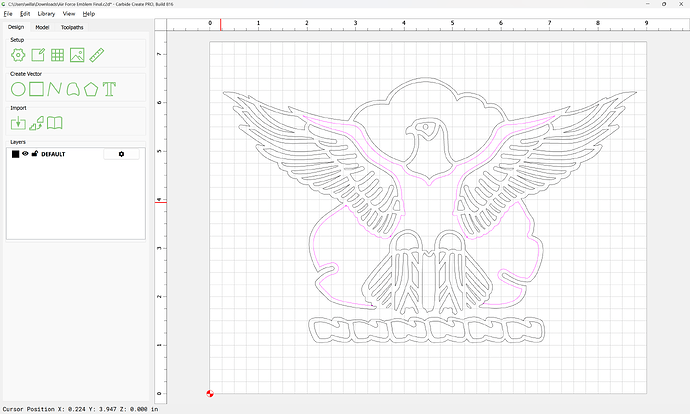Open the Help menu

pos(89,14)
